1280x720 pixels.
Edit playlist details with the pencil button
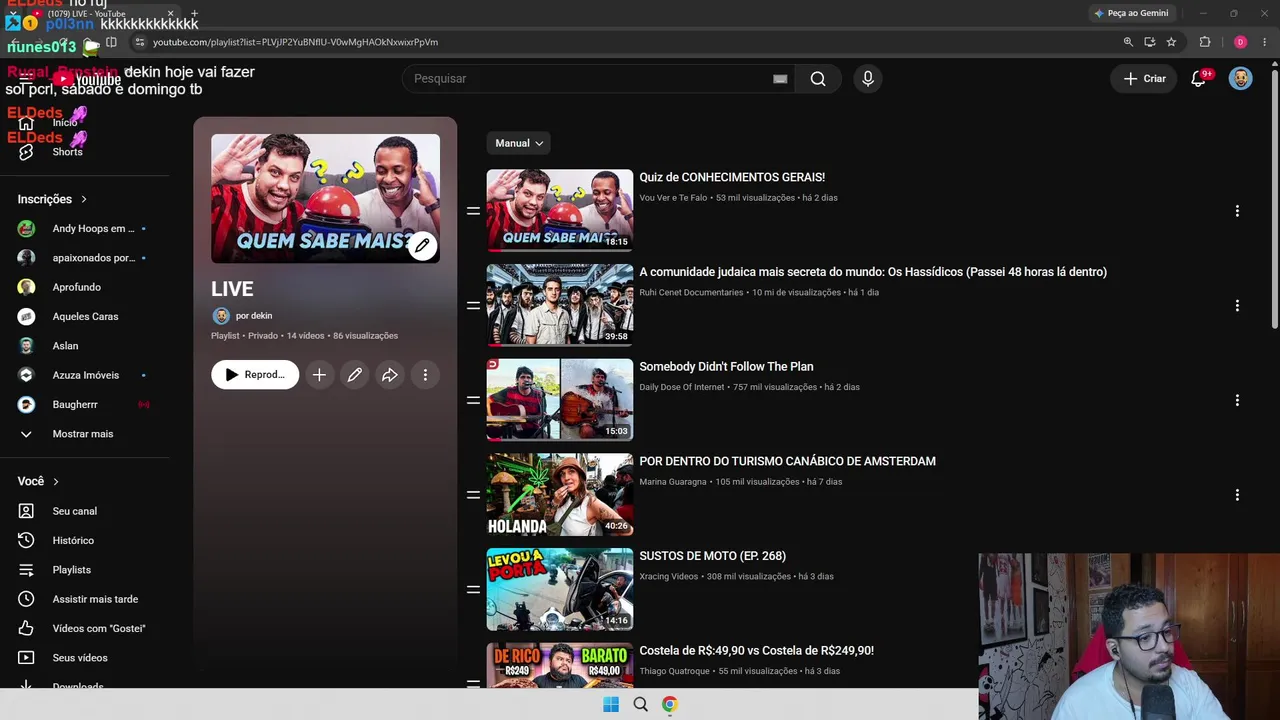pyautogui.click(x=354, y=375)
